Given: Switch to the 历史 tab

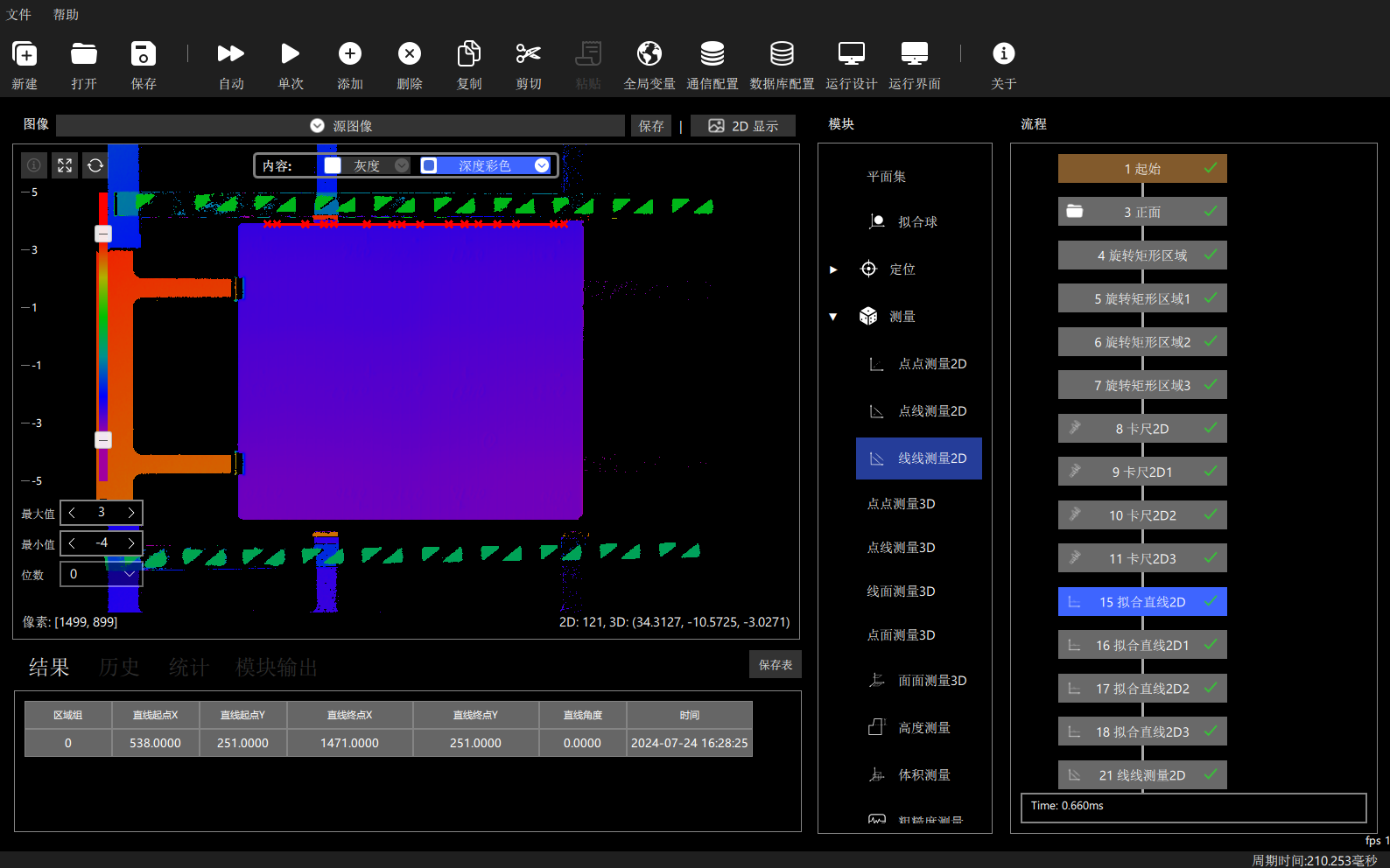Looking at the screenshot, I should tap(119, 668).
